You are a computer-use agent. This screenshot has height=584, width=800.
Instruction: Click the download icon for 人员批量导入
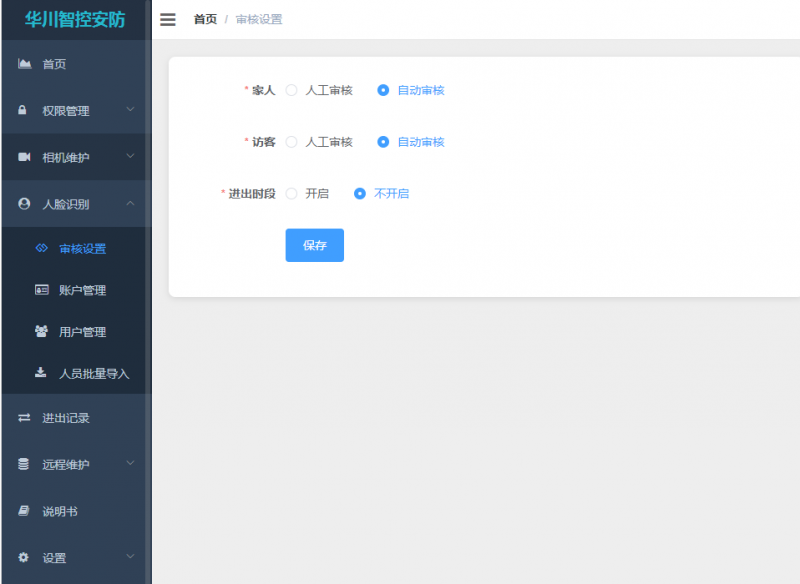(41, 373)
